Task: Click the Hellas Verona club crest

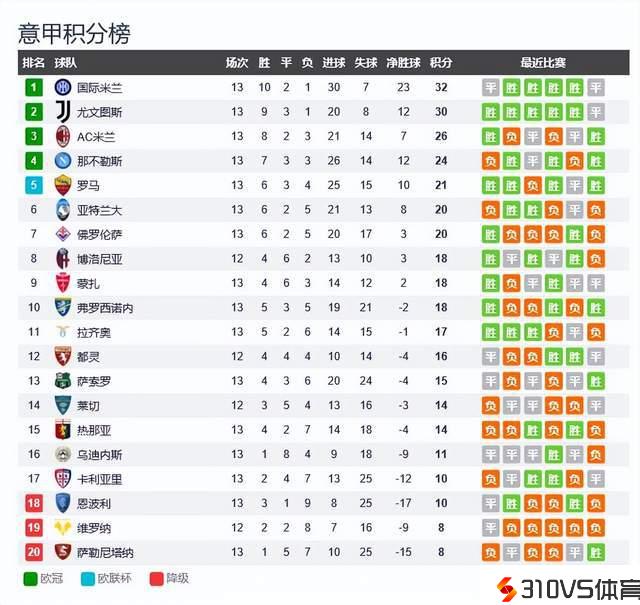Action: pyautogui.click(x=63, y=528)
